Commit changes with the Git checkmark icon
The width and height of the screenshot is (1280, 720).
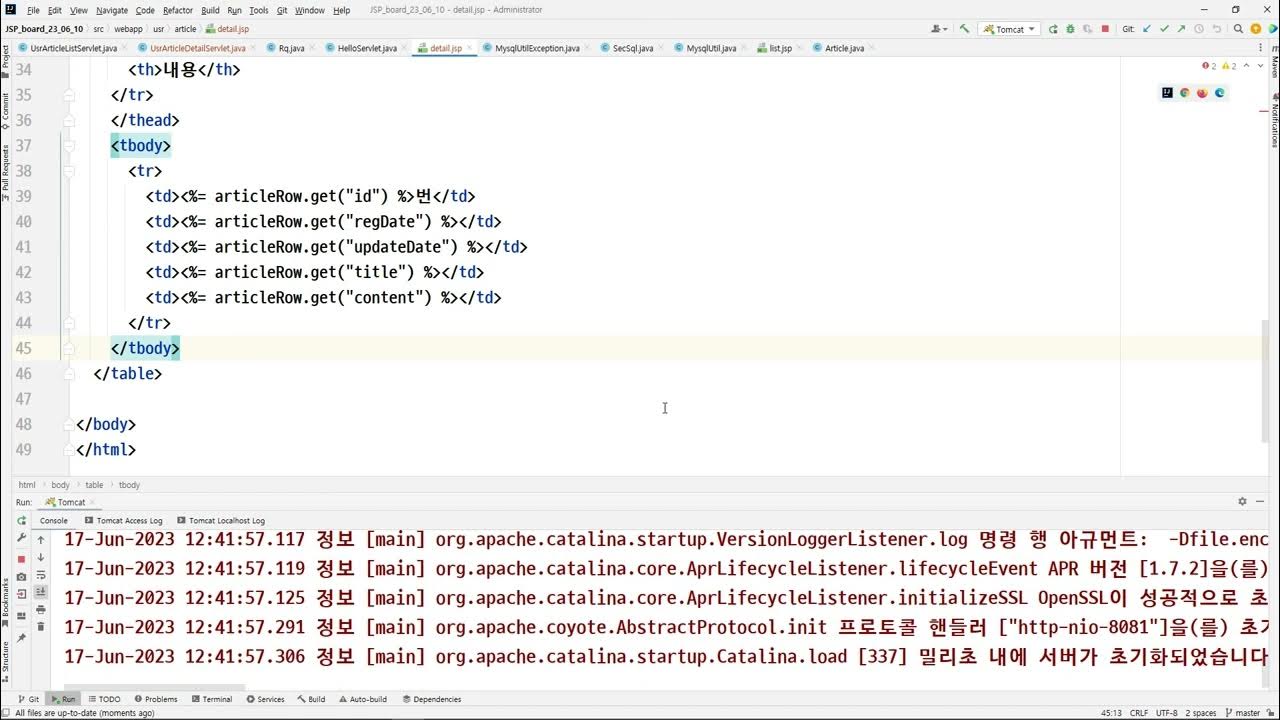(1163, 29)
